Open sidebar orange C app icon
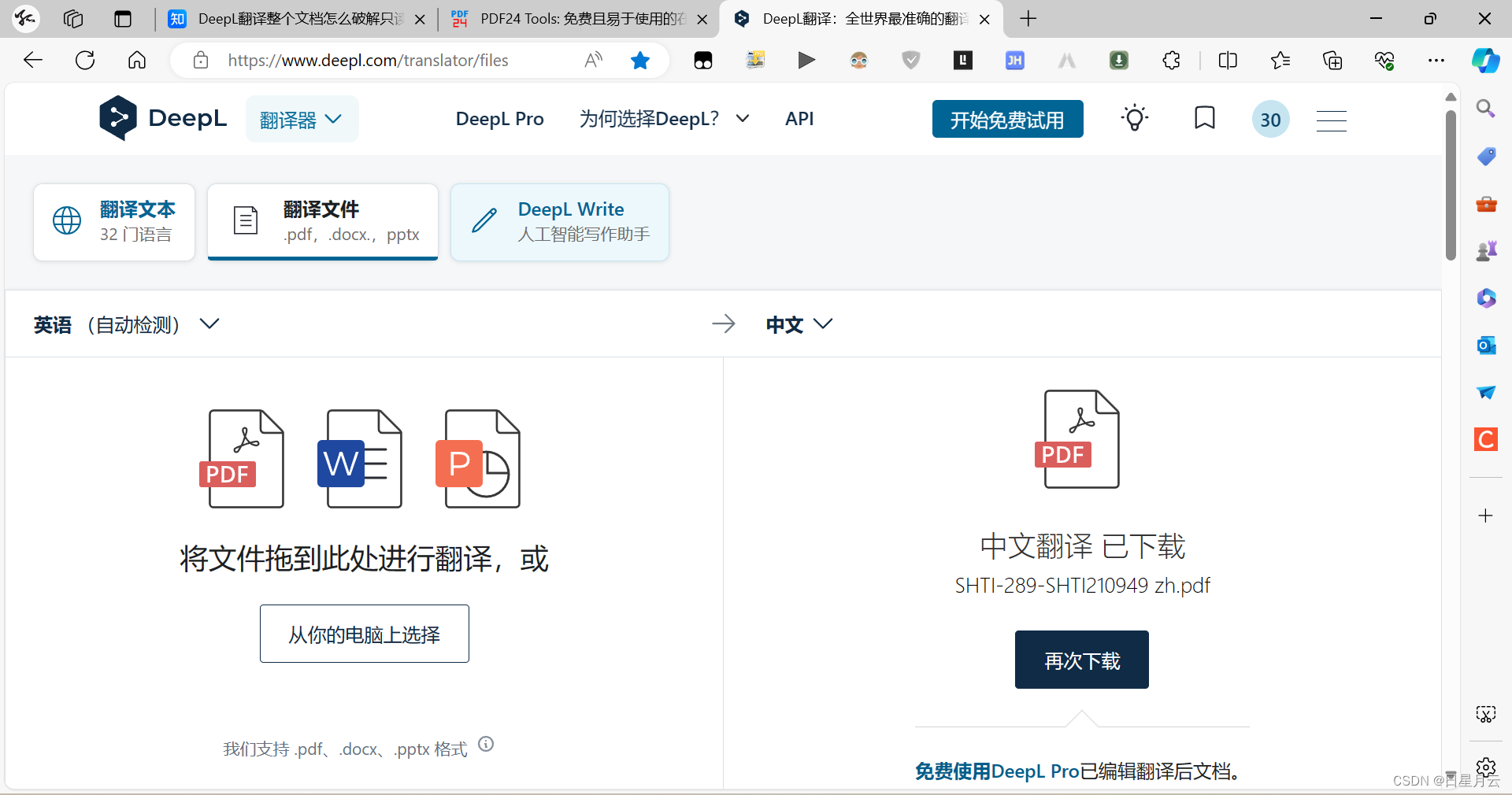The image size is (1512, 795). [1486, 439]
